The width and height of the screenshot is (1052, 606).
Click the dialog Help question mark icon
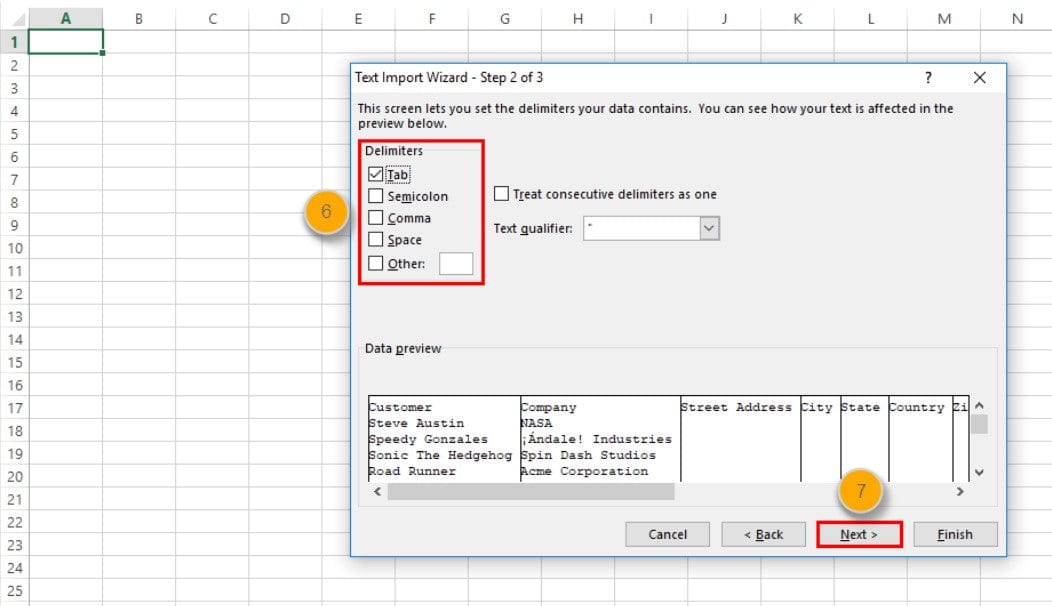[928, 78]
